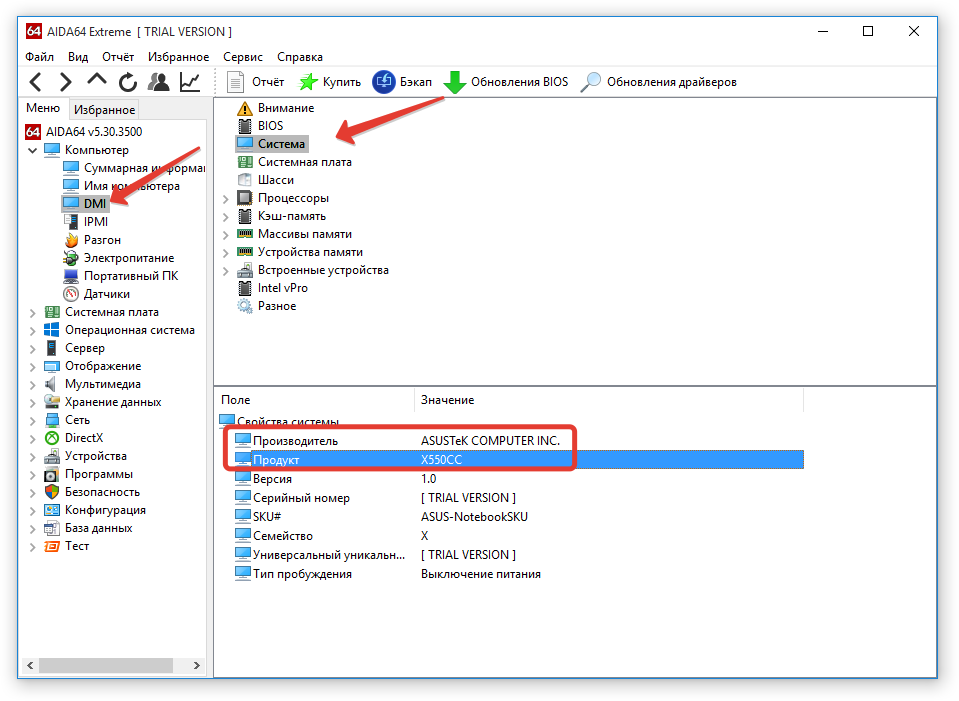Screen dimensions: 959x701
Task: Select the Безопасность shield item
Action: 92,492
